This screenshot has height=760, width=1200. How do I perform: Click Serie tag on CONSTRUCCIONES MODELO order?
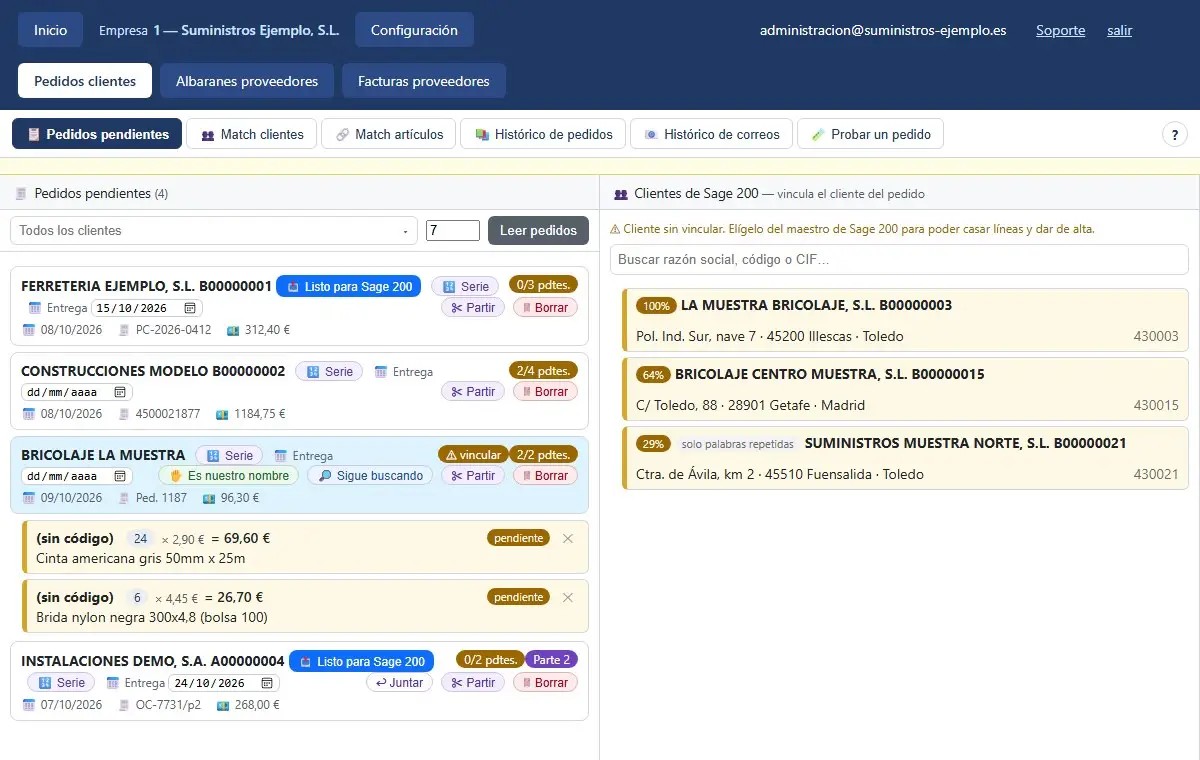pyautogui.click(x=329, y=371)
